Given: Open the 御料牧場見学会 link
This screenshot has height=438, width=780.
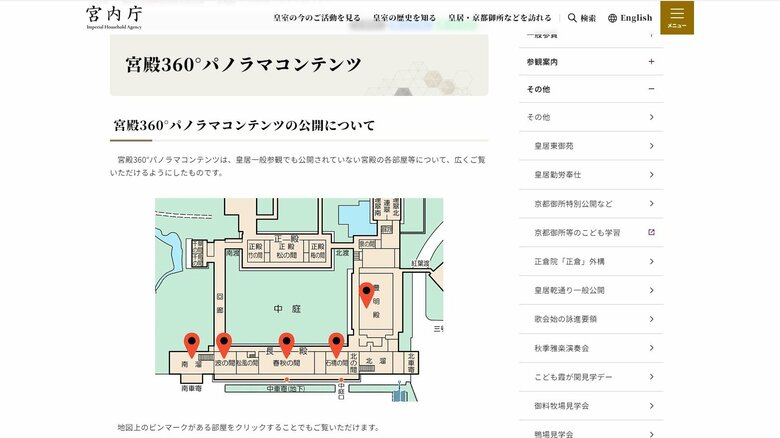Looking at the screenshot, I should click(561, 406).
